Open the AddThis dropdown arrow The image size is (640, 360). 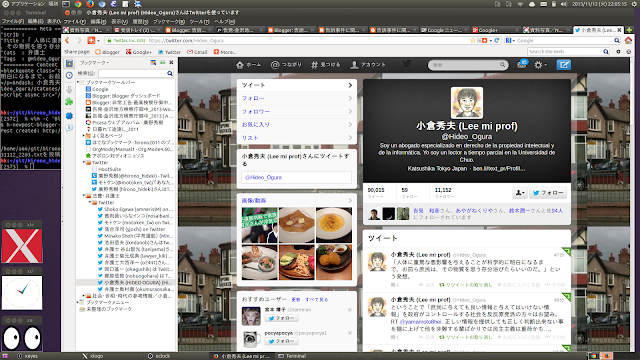click(98, 41)
